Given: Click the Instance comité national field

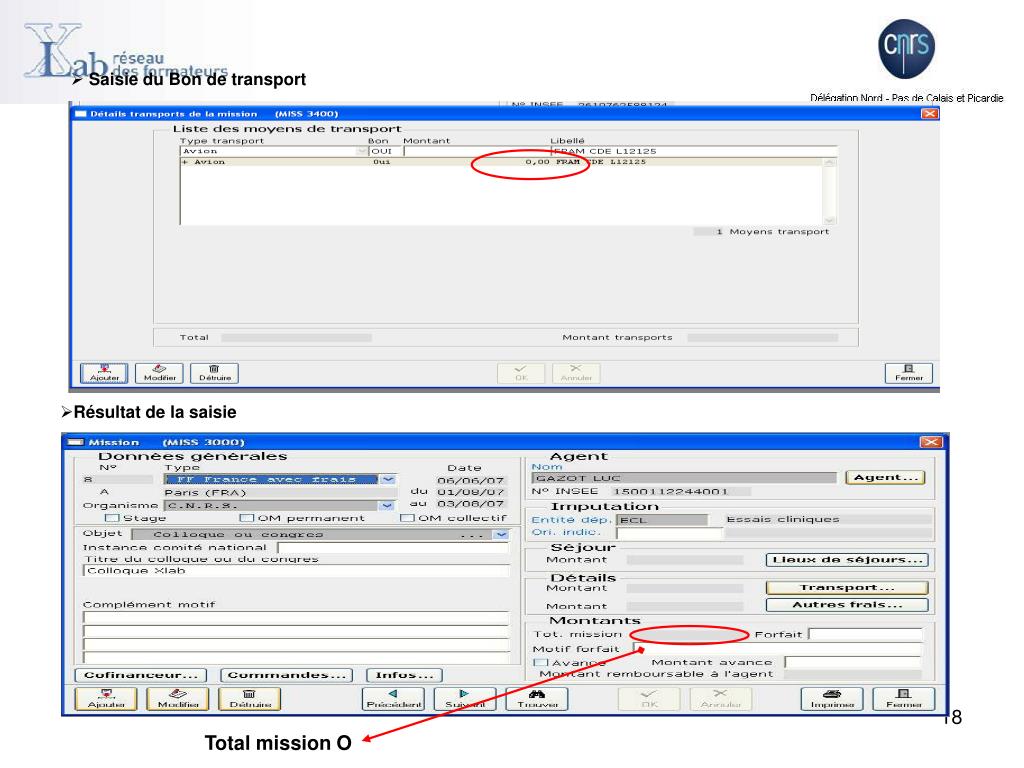Looking at the screenshot, I should click(x=393, y=547).
